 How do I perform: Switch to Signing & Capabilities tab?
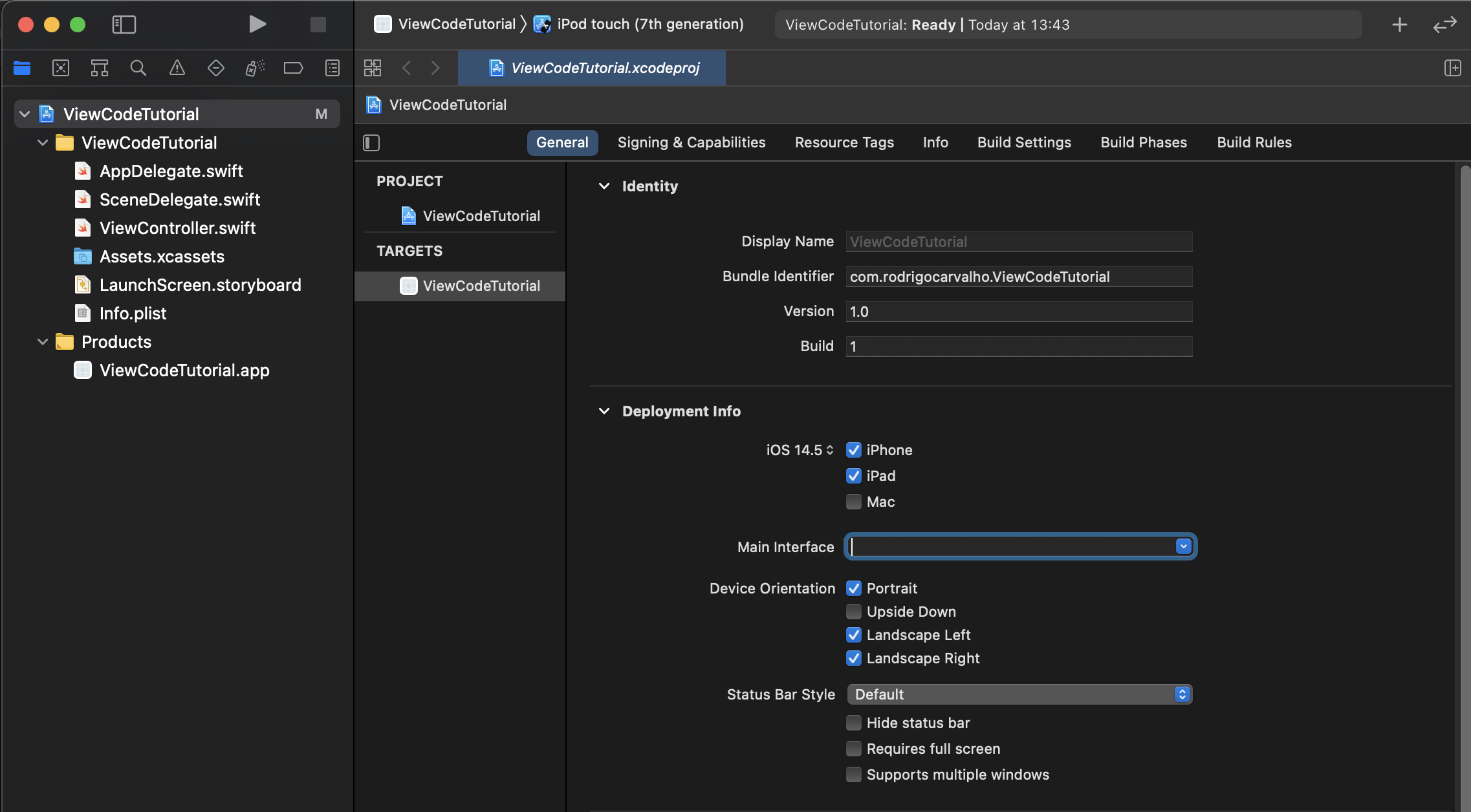coord(692,143)
